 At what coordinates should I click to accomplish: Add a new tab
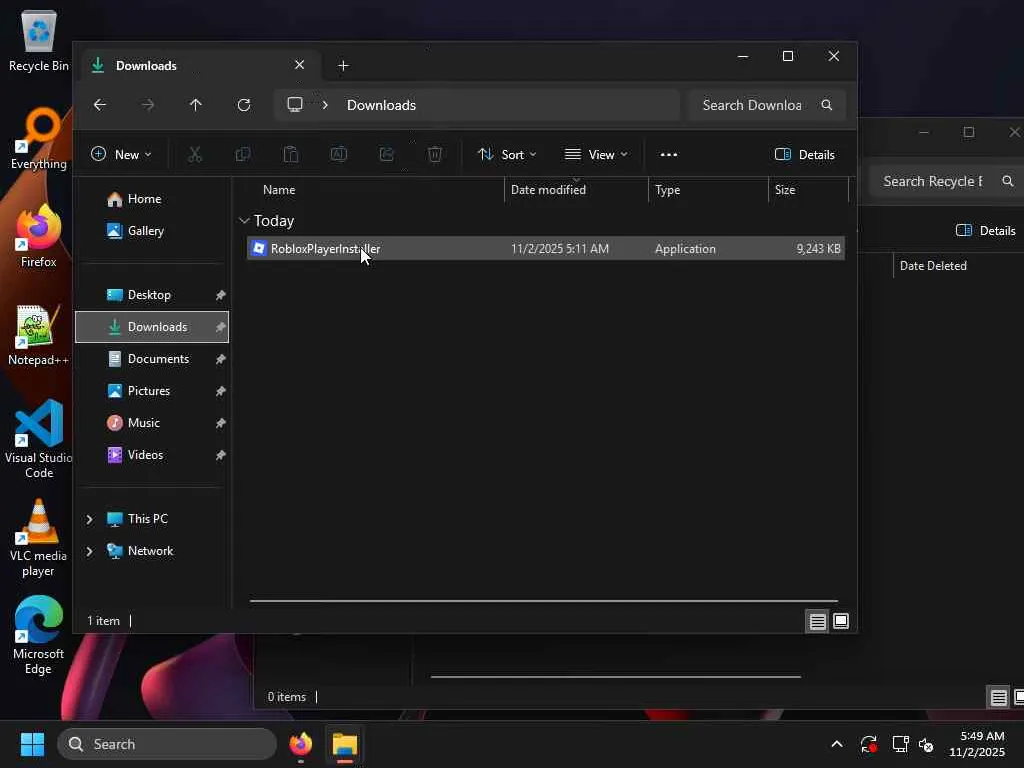pyautogui.click(x=344, y=65)
